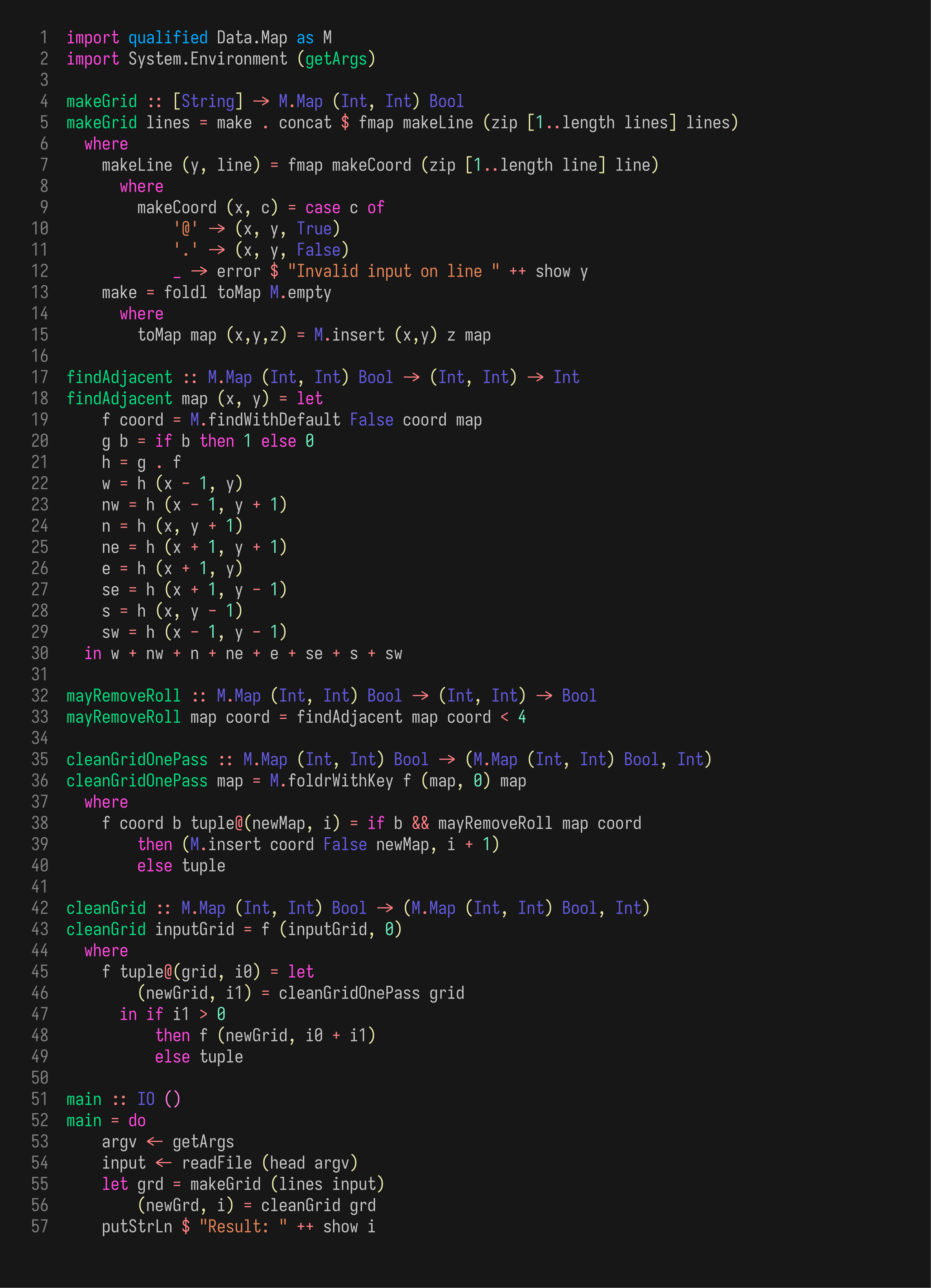The height and width of the screenshot is (1288, 931).
Task: Click the M.findWithDefault function call
Action: [x=265, y=420]
